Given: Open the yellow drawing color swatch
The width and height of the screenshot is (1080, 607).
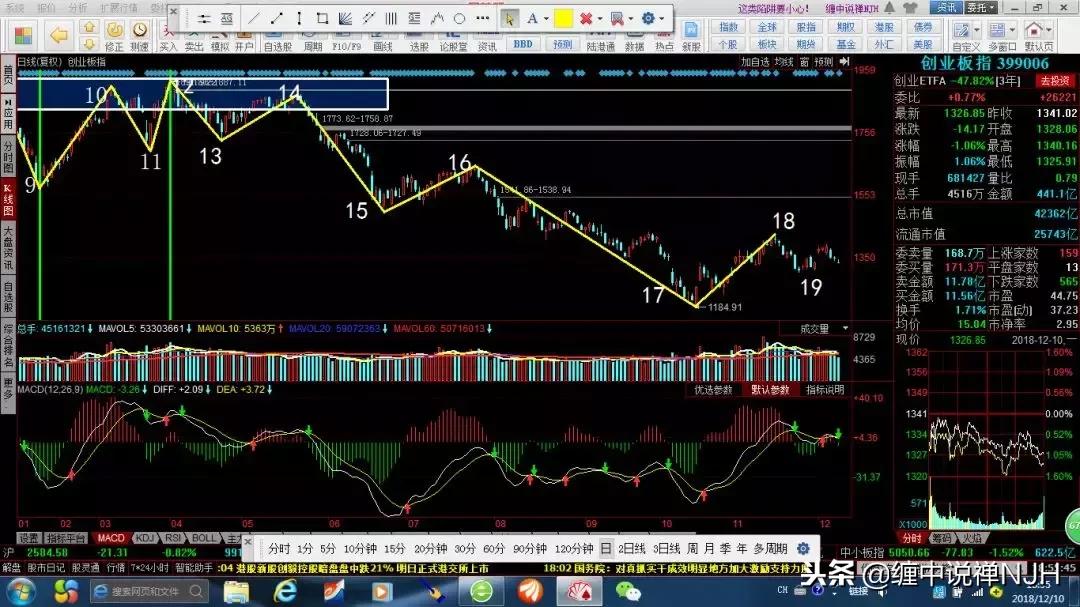Looking at the screenshot, I should click(563, 19).
